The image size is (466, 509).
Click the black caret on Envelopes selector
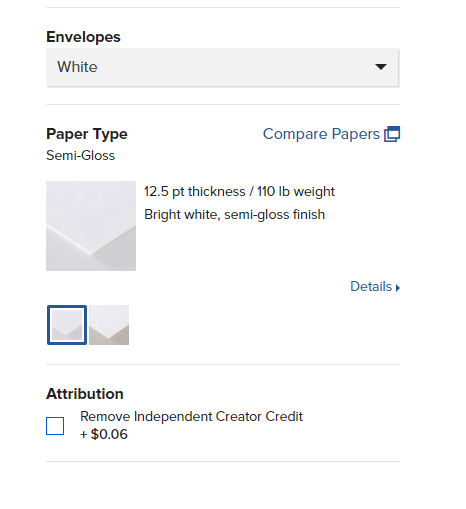point(381,67)
